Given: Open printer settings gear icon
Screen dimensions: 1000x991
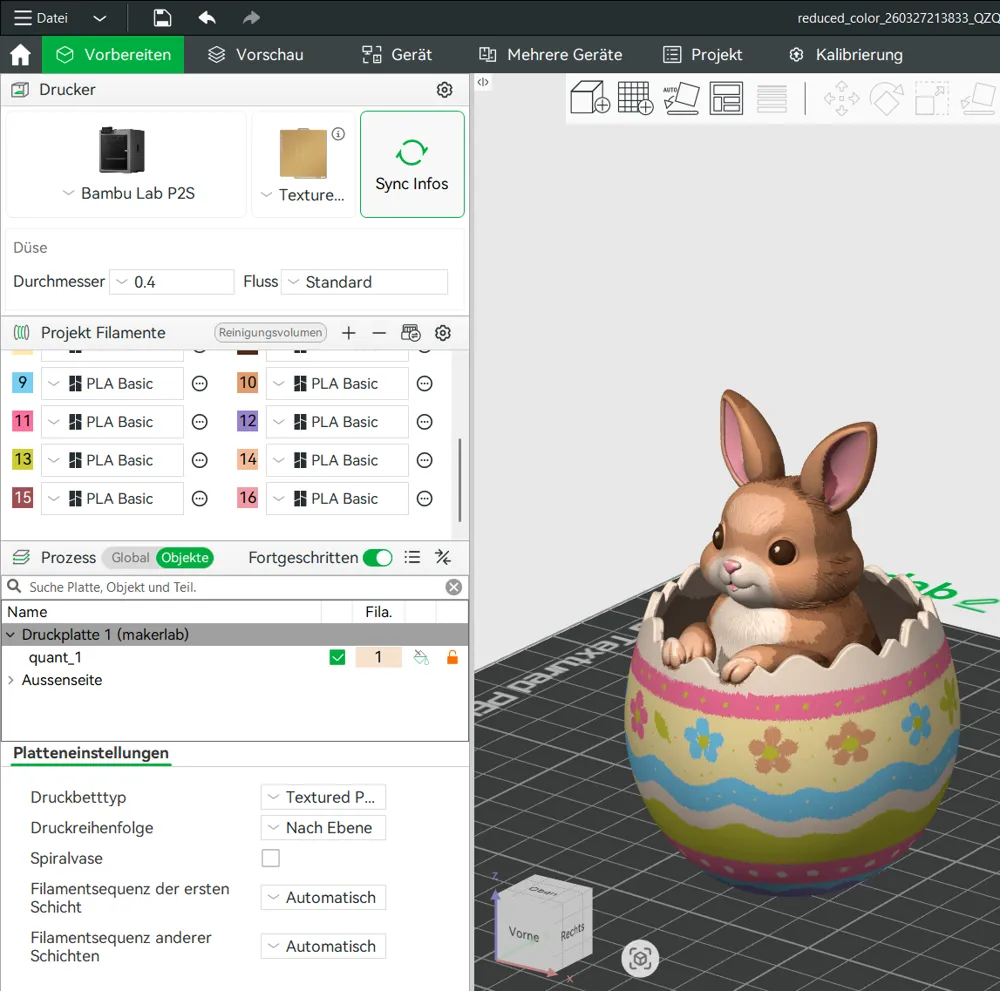Looking at the screenshot, I should pos(445,90).
